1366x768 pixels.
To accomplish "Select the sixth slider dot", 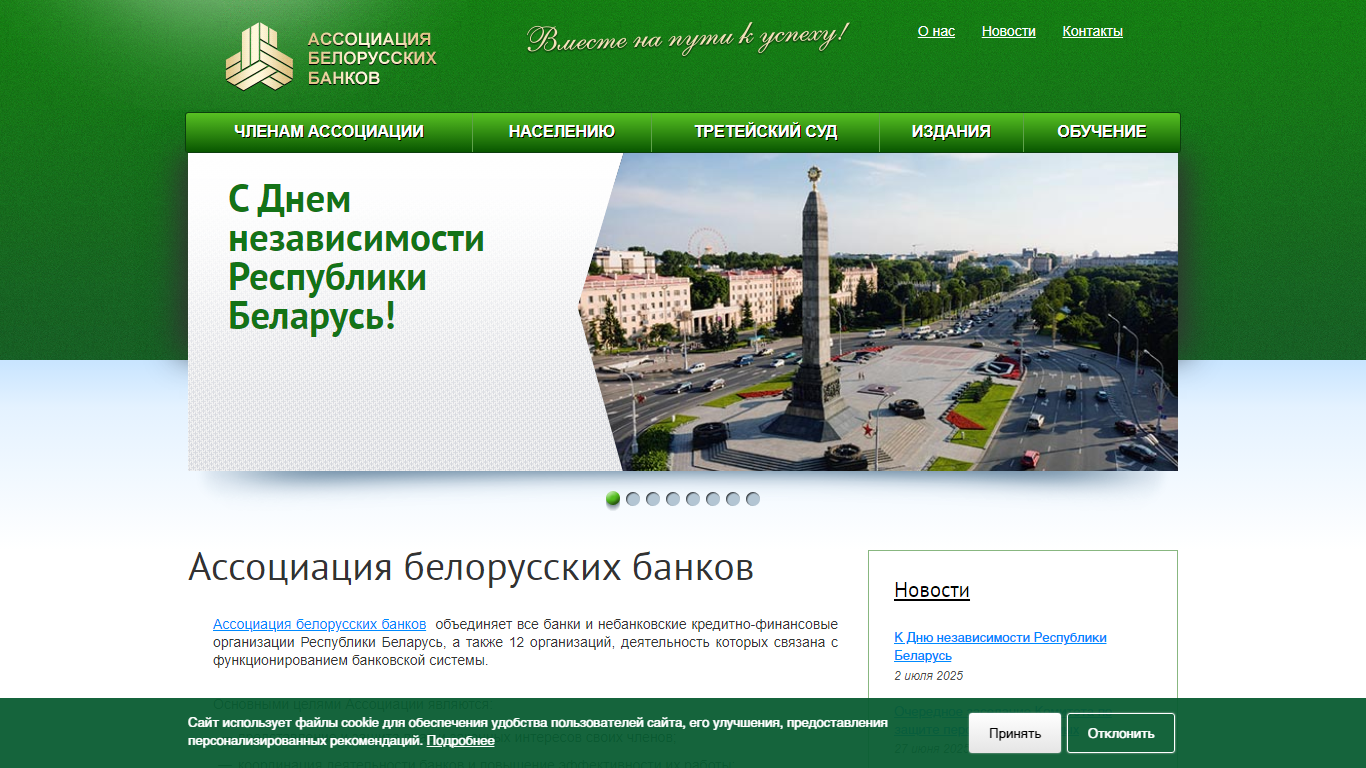I will click(713, 499).
